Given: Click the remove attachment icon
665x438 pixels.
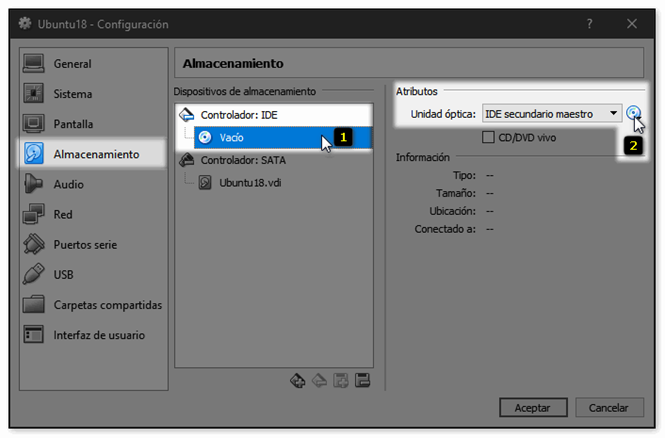Looking at the screenshot, I should point(363,380).
